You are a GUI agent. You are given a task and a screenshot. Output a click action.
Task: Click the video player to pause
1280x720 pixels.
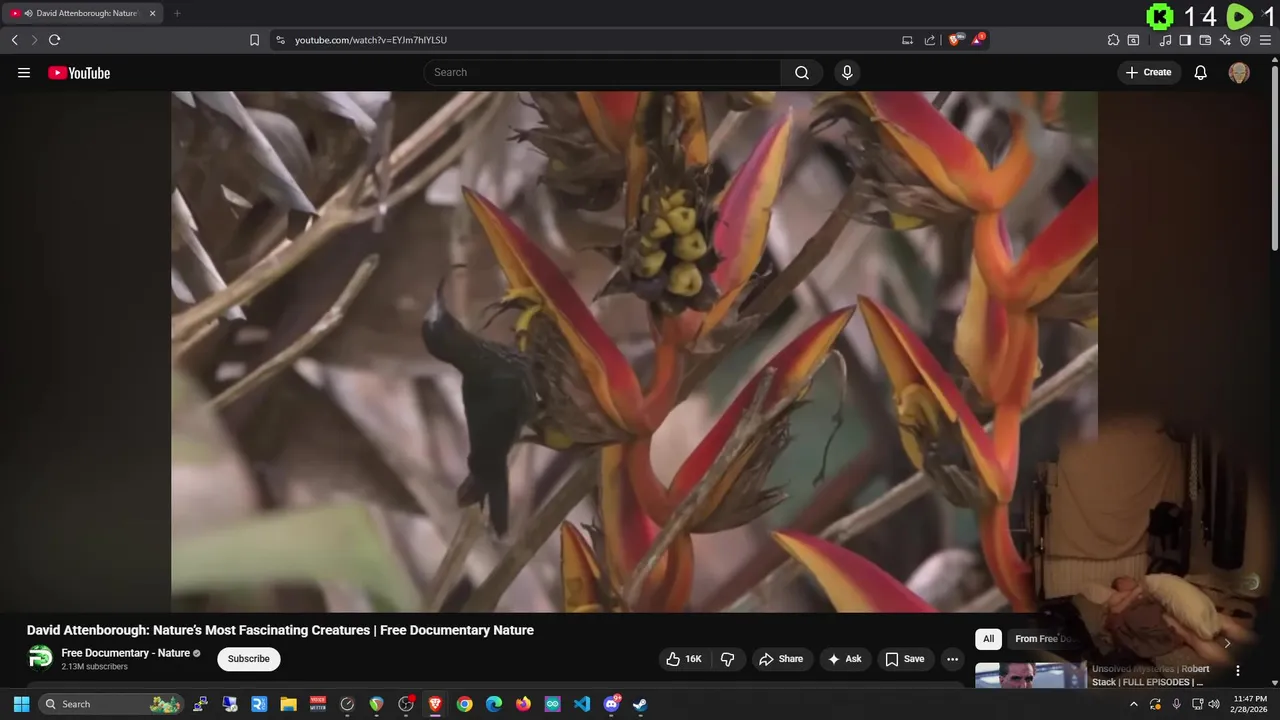[x=634, y=351]
